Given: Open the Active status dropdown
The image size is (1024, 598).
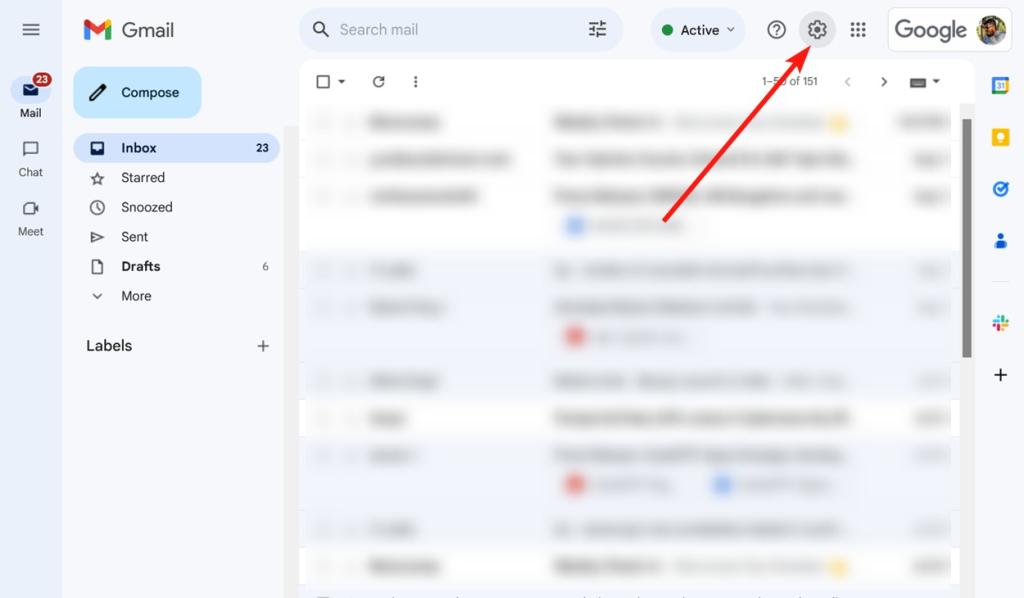Looking at the screenshot, I should (x=697, y=29).
